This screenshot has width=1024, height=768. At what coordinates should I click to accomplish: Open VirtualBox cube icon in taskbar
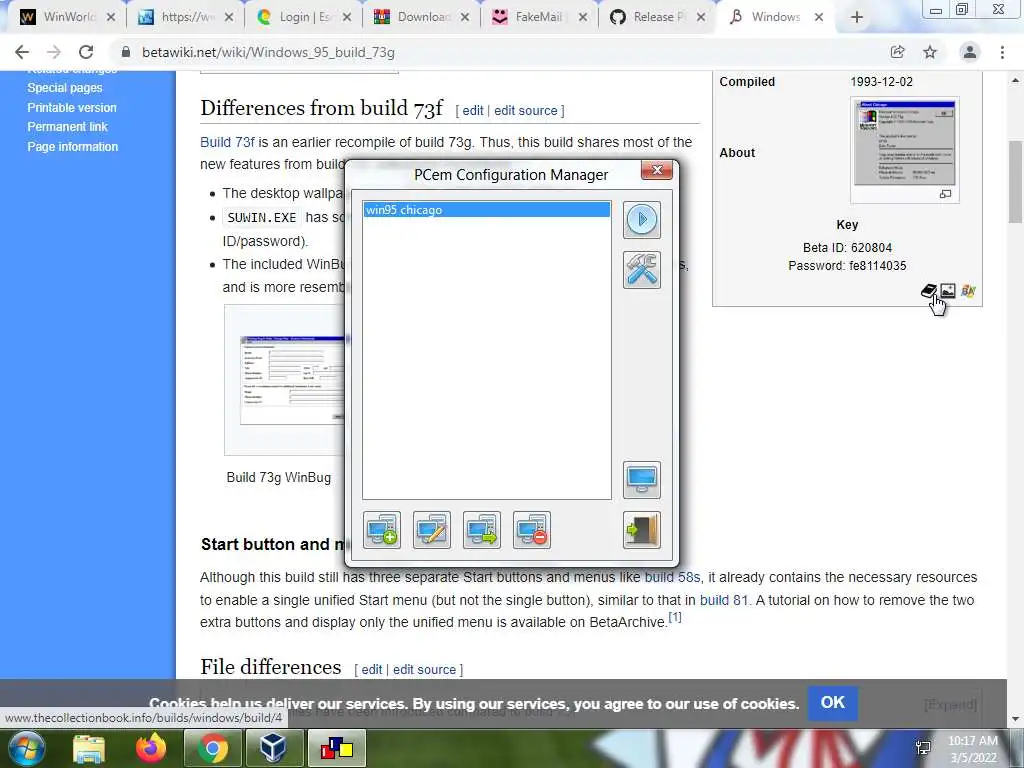274,748
